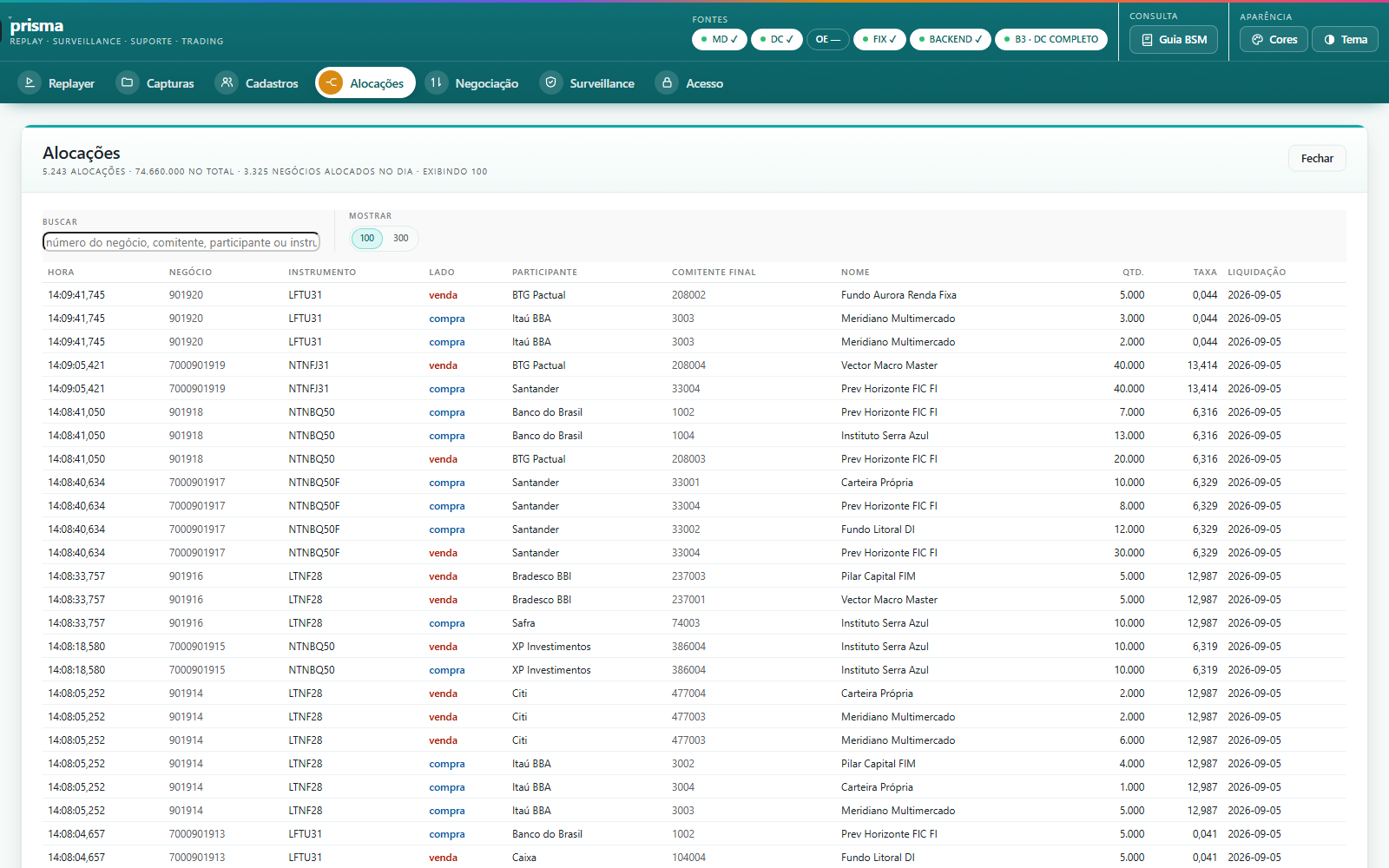This screenshot has height=868, width=1389.
Task: Switch the Tema setting
Action: point(1345,39)
